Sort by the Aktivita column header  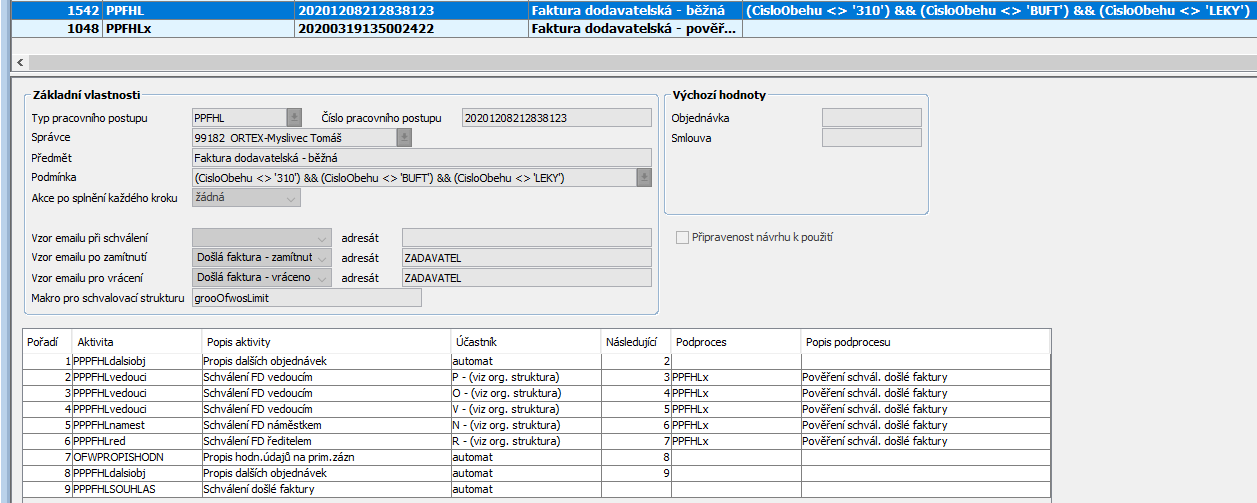click(135, 342)
